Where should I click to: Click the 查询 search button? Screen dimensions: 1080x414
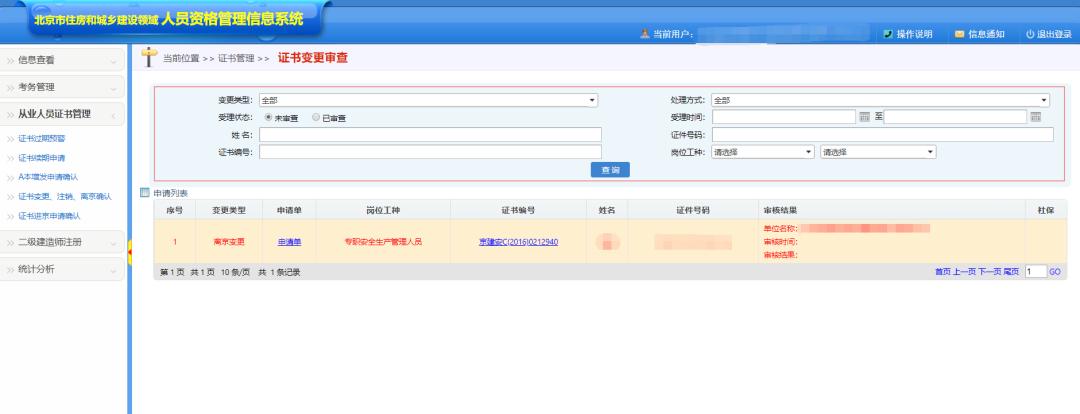[x=609, y=170]
